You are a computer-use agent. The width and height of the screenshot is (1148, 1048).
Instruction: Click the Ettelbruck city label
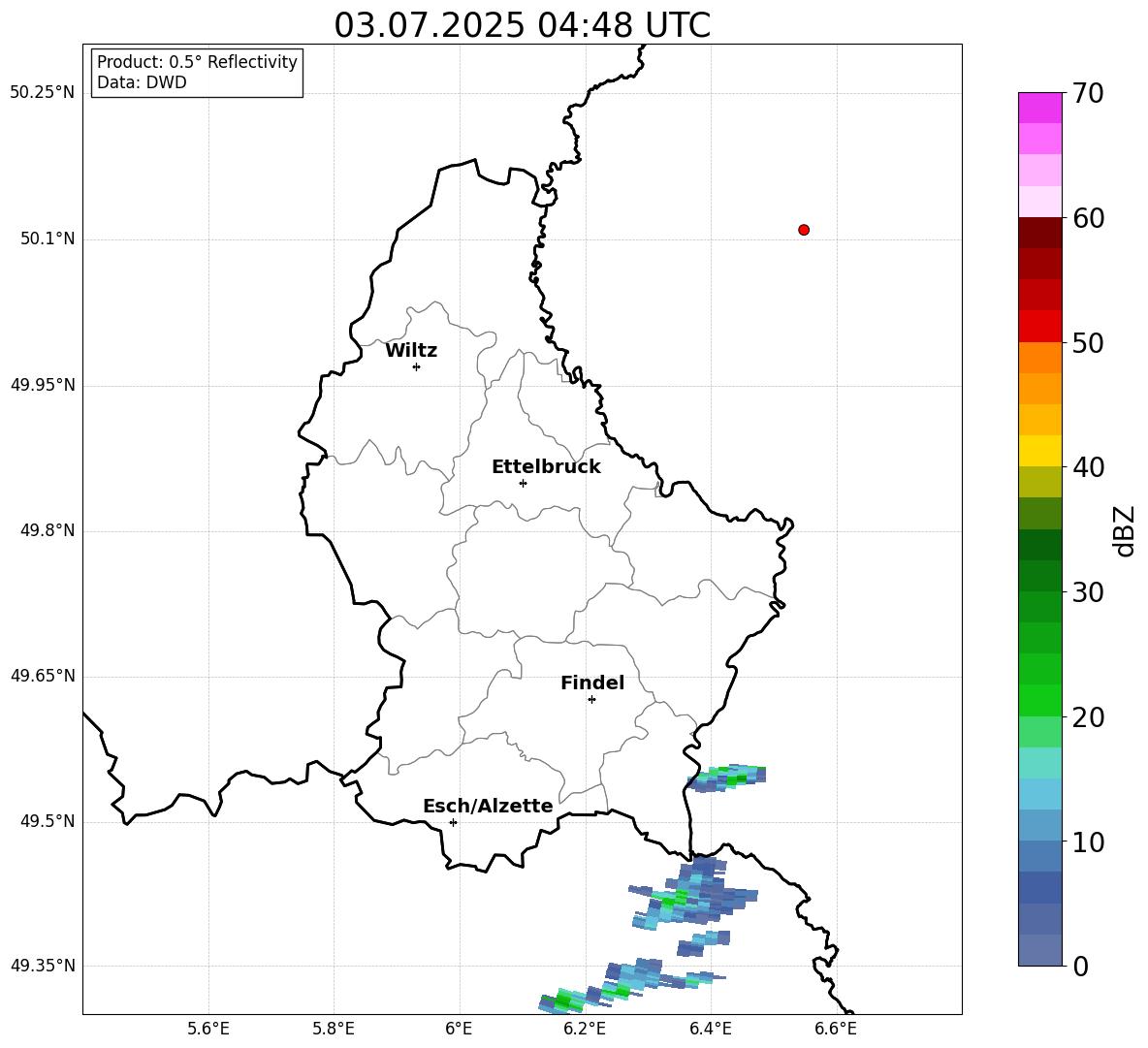point(546,467)
